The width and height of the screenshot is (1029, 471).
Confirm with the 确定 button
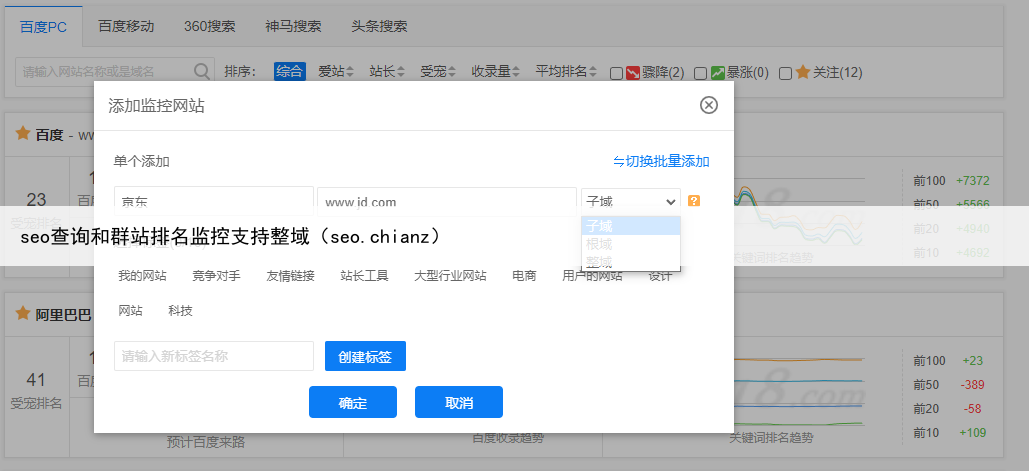tap(353, 402)
